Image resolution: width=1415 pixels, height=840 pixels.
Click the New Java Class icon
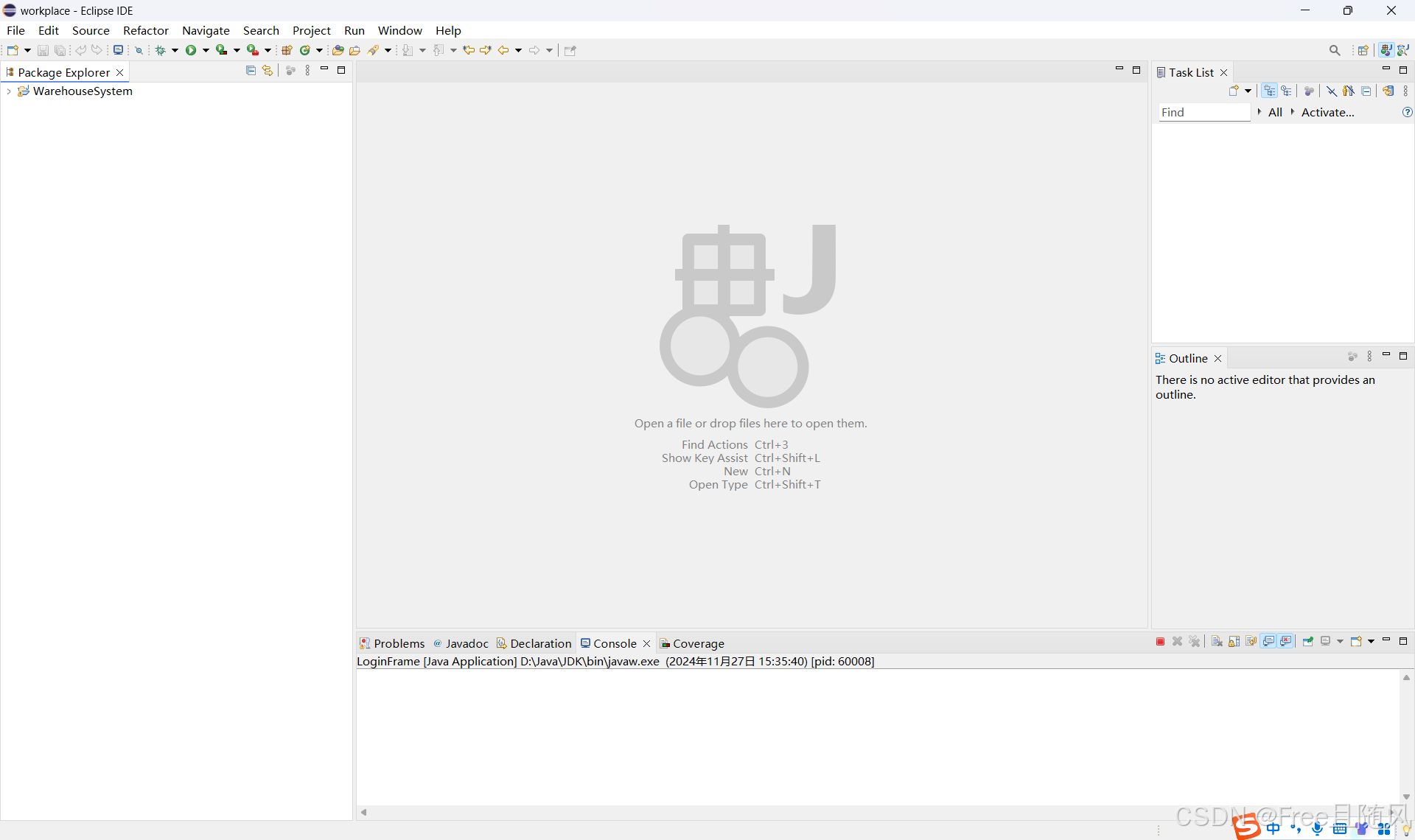305,50
